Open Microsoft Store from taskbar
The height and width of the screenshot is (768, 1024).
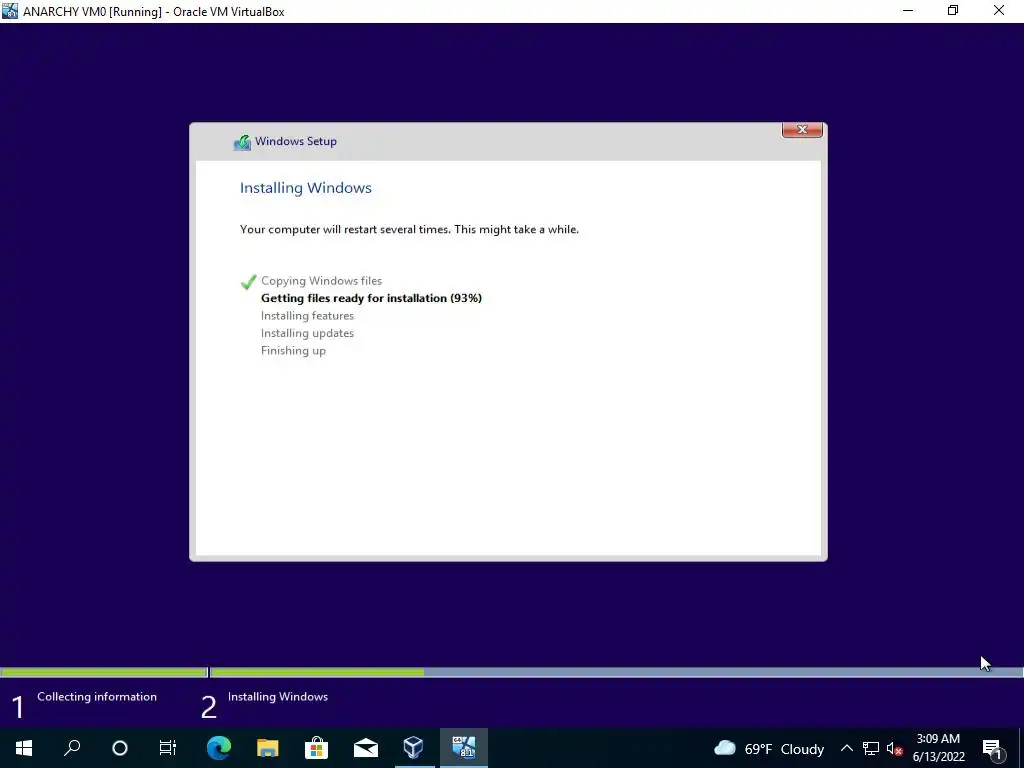click(x=316, y=748)
